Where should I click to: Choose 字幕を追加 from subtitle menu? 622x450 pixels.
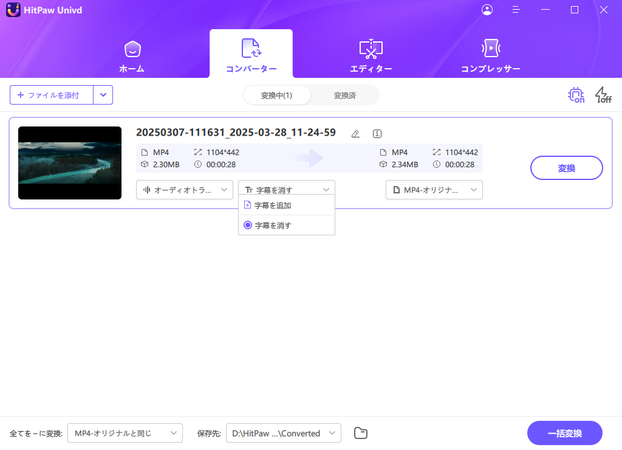coord(286,206)
